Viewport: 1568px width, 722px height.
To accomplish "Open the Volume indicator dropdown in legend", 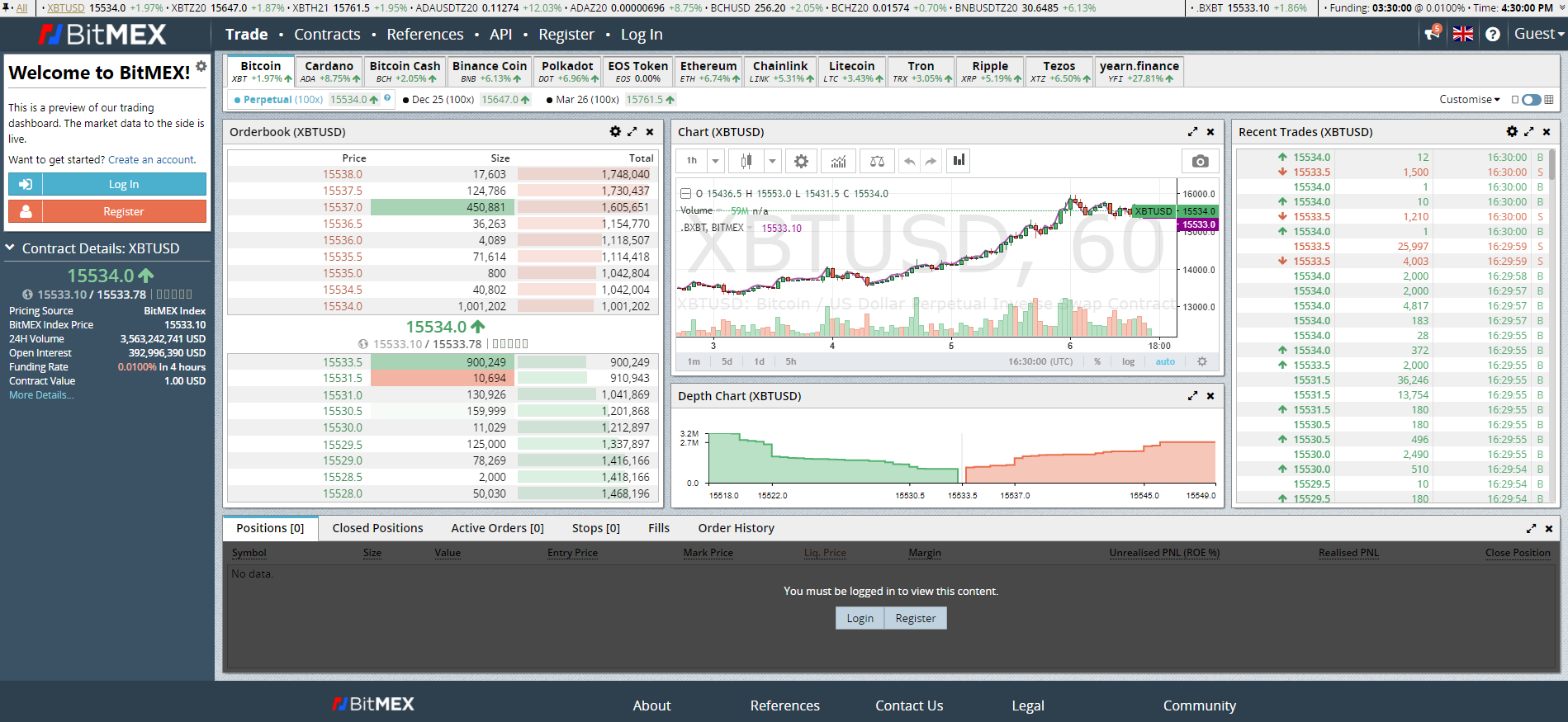I will [720, 211].
